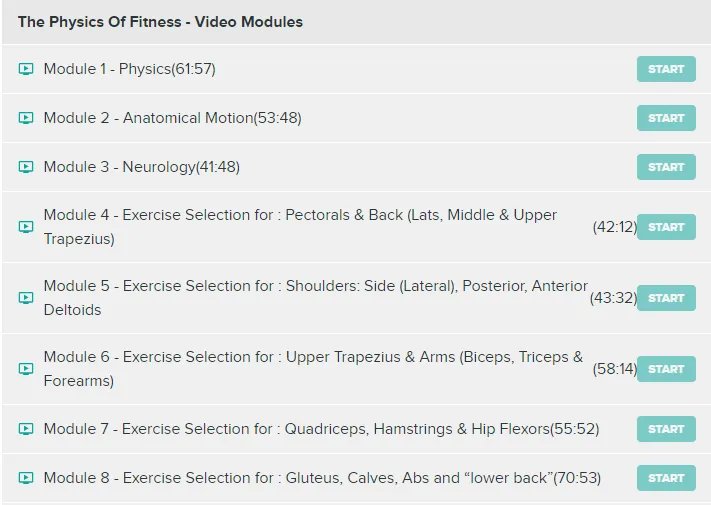Image resolution: width=711 pixels, height=505 pixels.
Task: Click video icon beside Module 4 Pectorals & Back
Action: (x=26, y=227)
